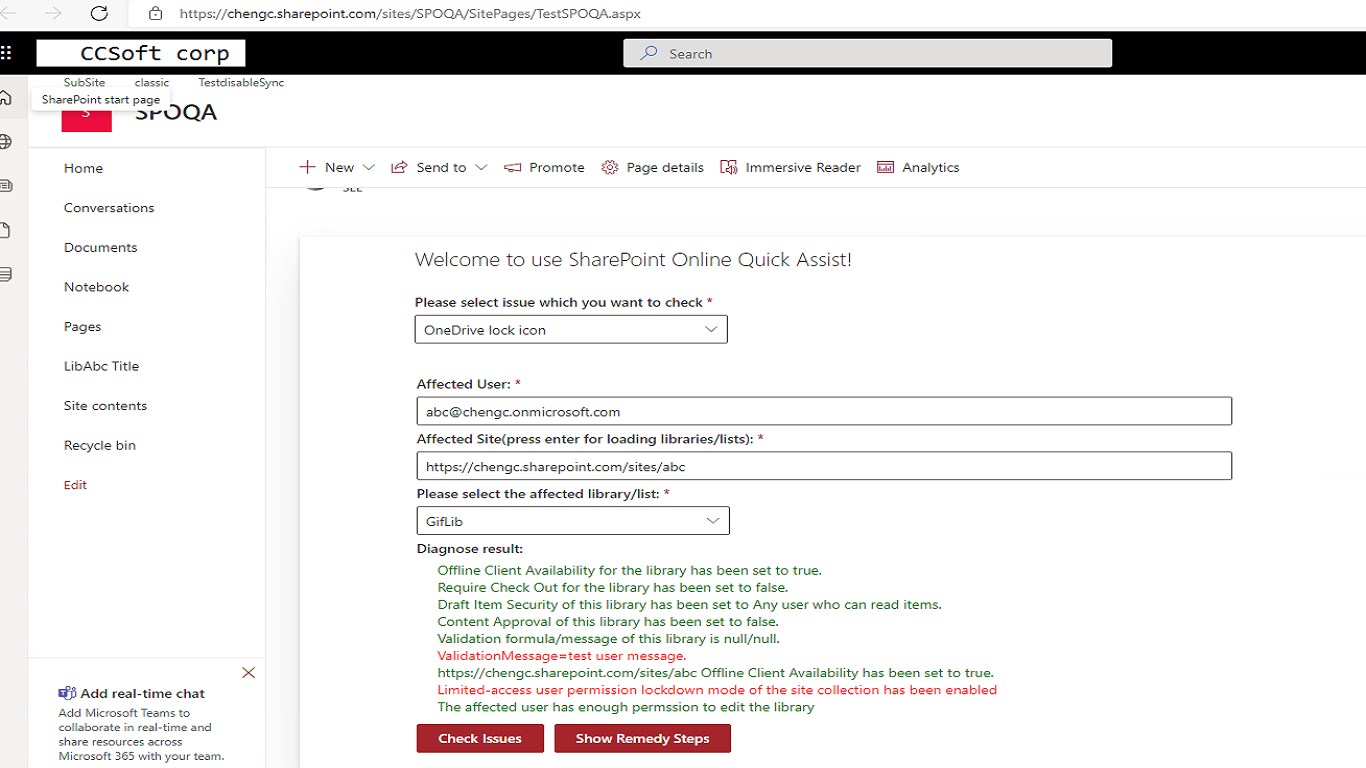Click the plus icon beside New

308,167
